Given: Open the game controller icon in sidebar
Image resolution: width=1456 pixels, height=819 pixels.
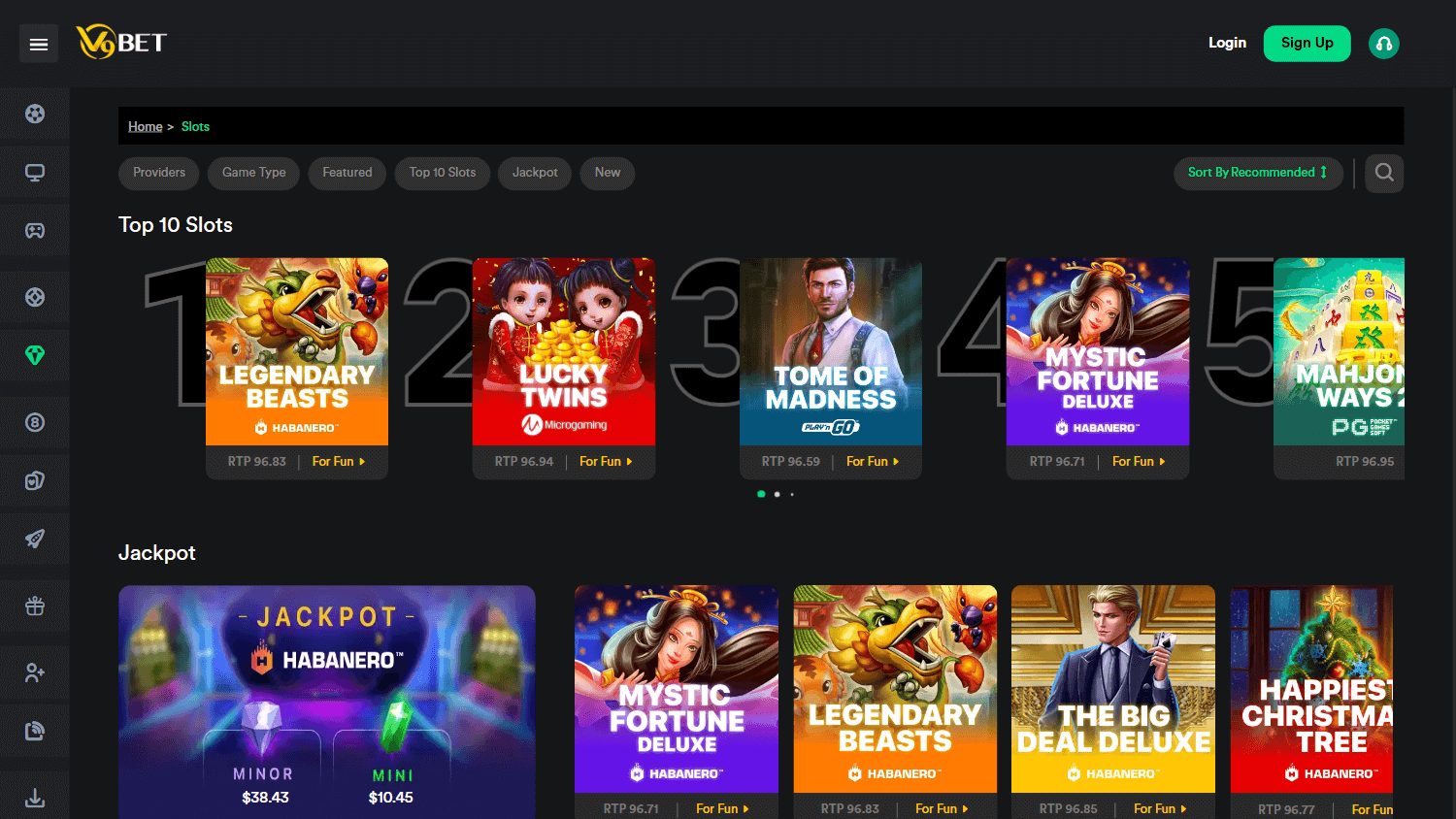Looking at the screenshot, I should click(35, 231).
